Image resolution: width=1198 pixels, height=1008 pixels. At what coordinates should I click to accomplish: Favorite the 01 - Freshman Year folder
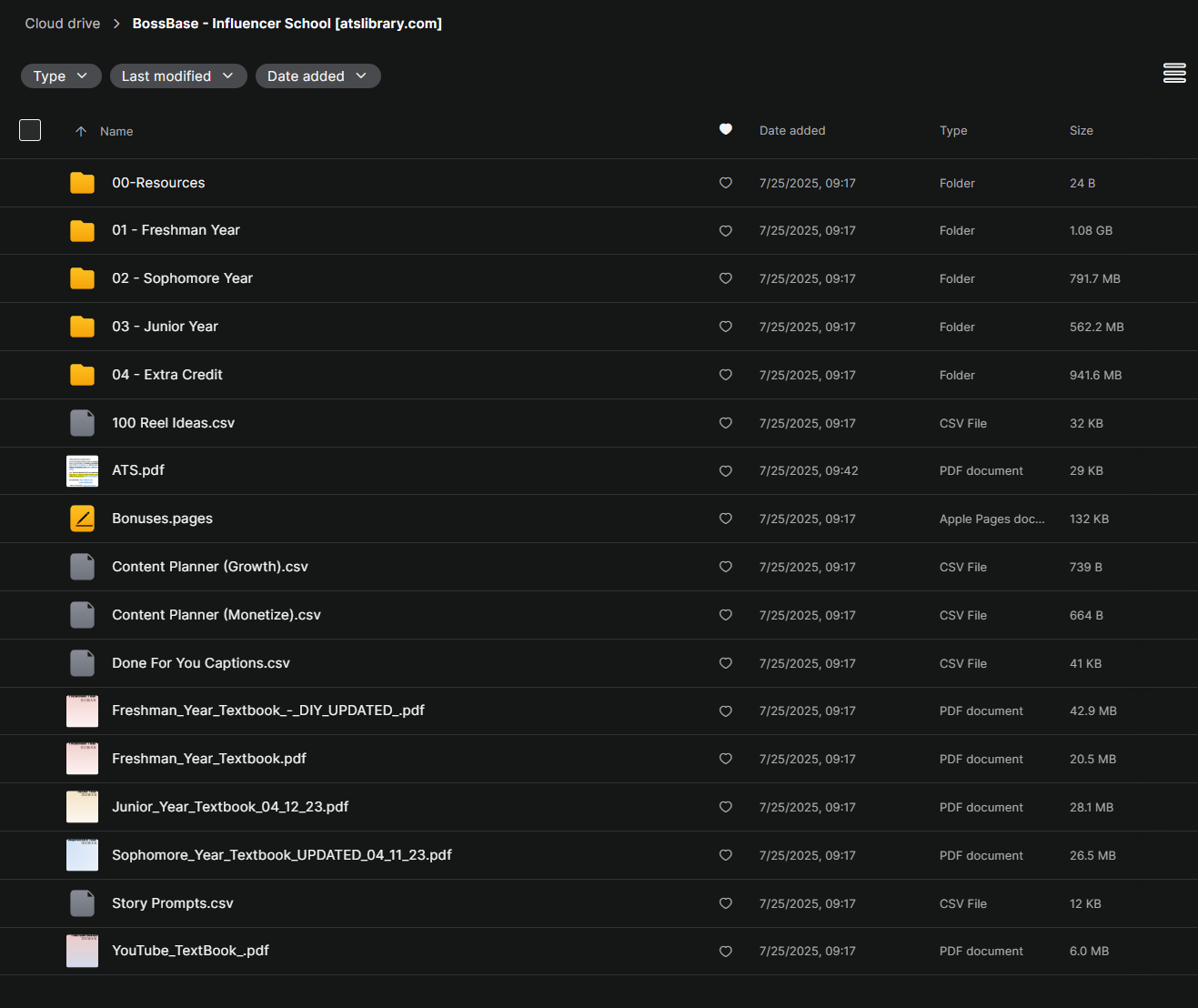(725, 231)
